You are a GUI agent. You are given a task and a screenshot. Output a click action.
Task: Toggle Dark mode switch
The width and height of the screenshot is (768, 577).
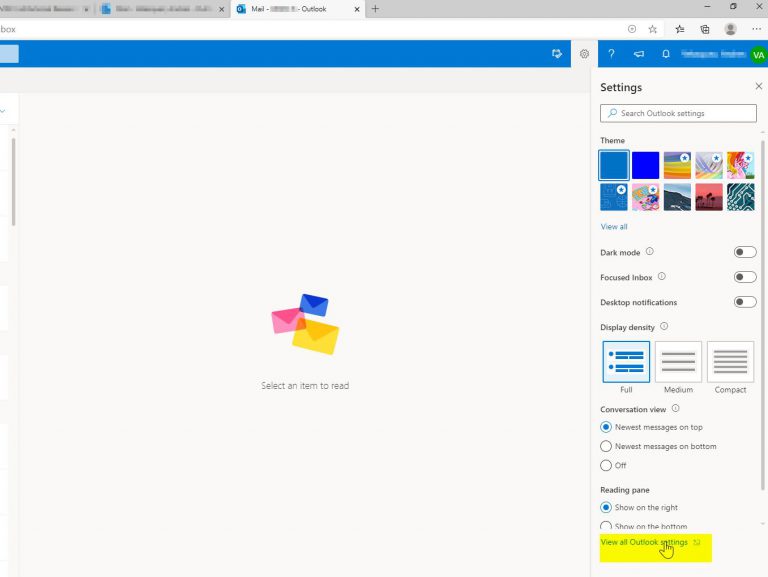tap(745, 252)
